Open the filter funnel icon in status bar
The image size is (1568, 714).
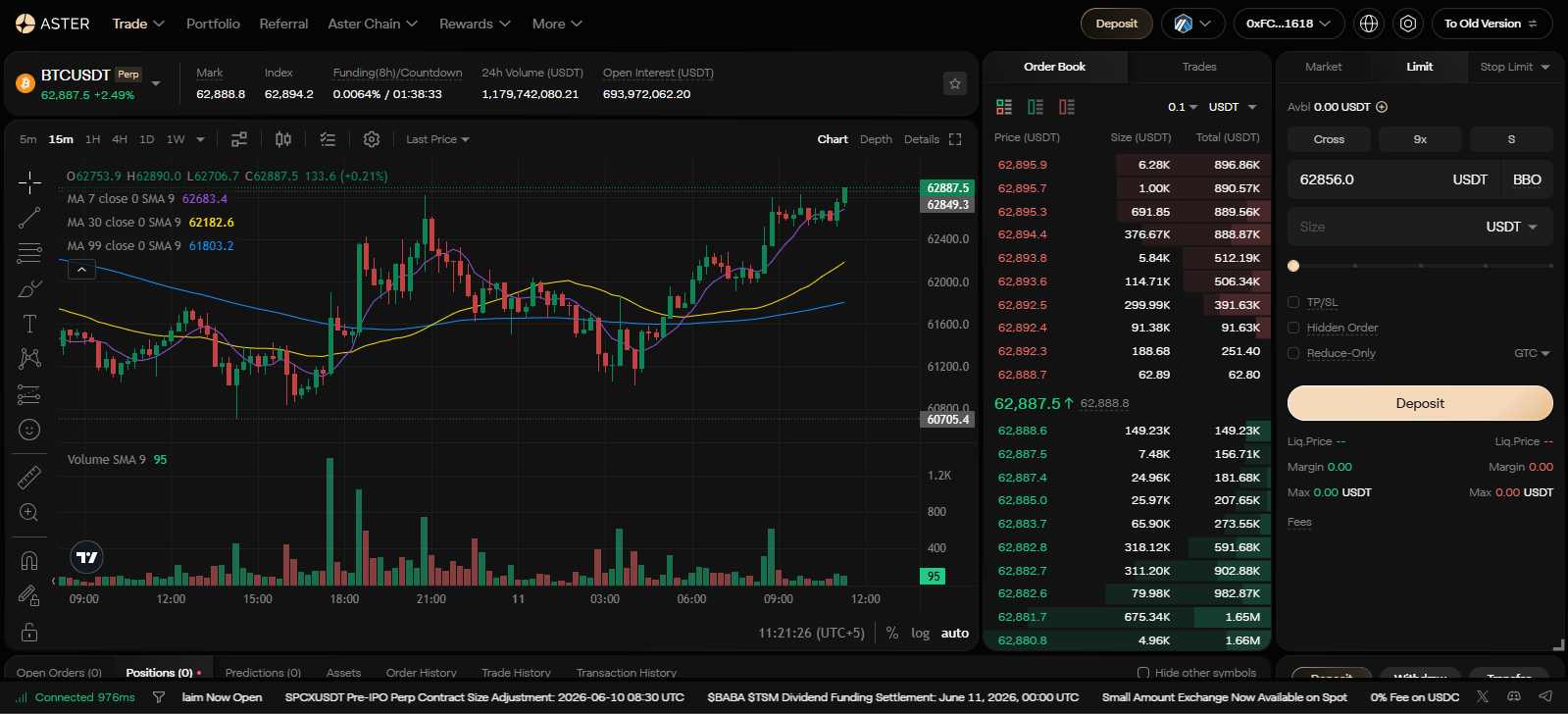[159, 697]
